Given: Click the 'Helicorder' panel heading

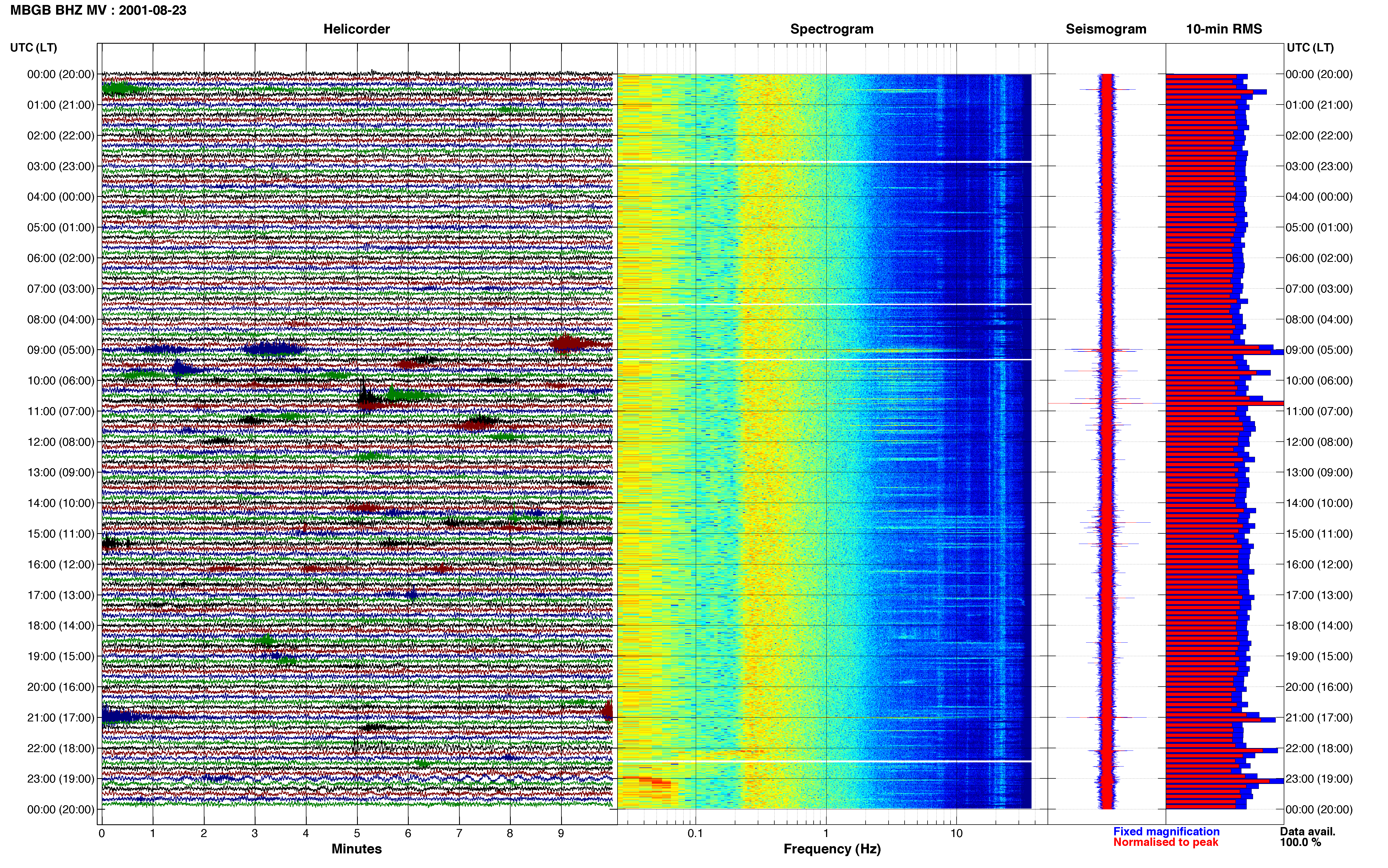Looking at the screenshot, I should pos(356,29).
